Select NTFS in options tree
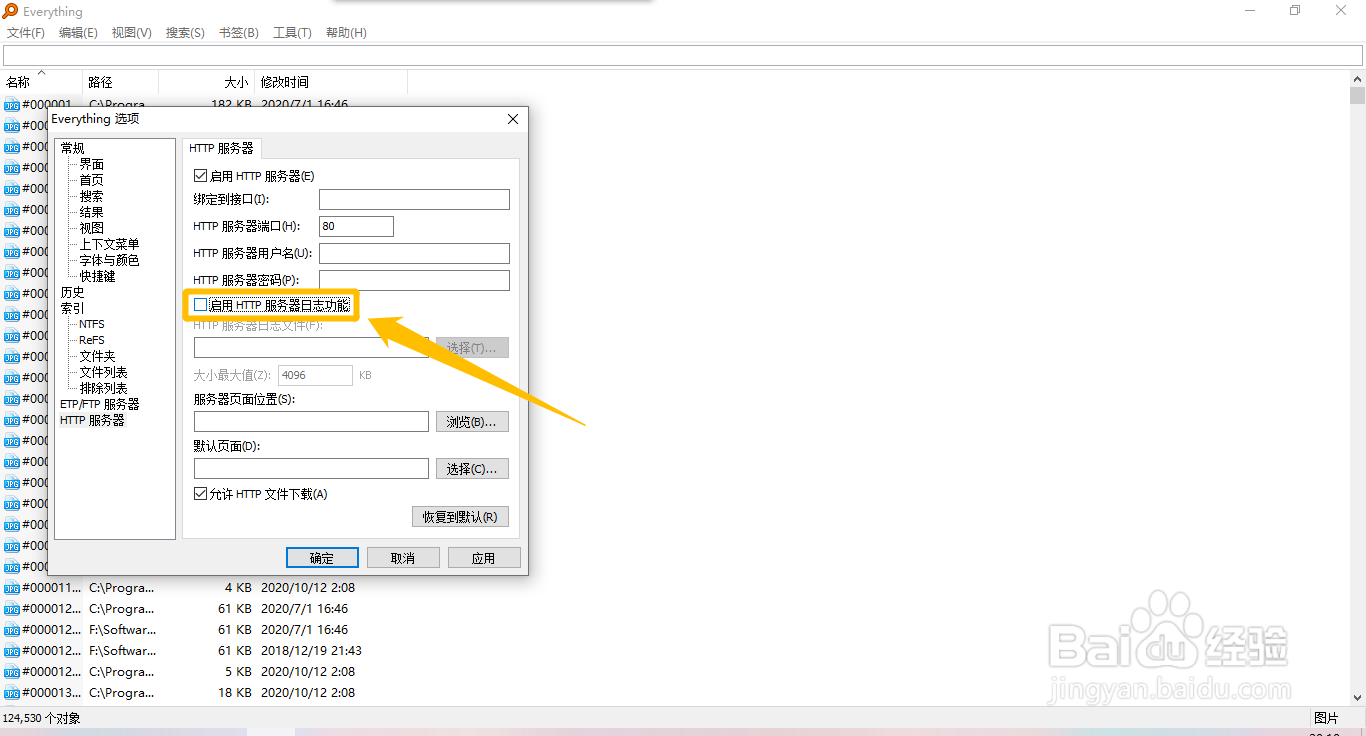The width and height of the screenshot is (1366, 736). (x=92, y=324)
